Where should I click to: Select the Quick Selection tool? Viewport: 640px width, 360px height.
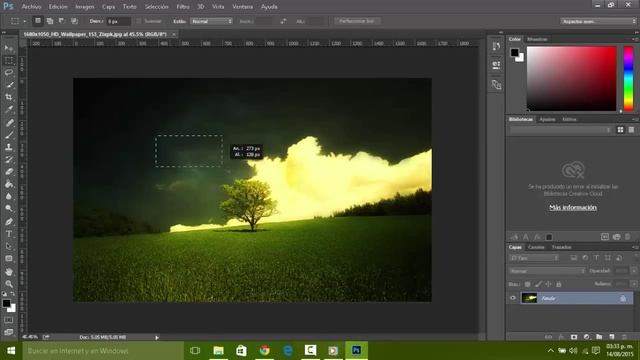coord(9,85)
